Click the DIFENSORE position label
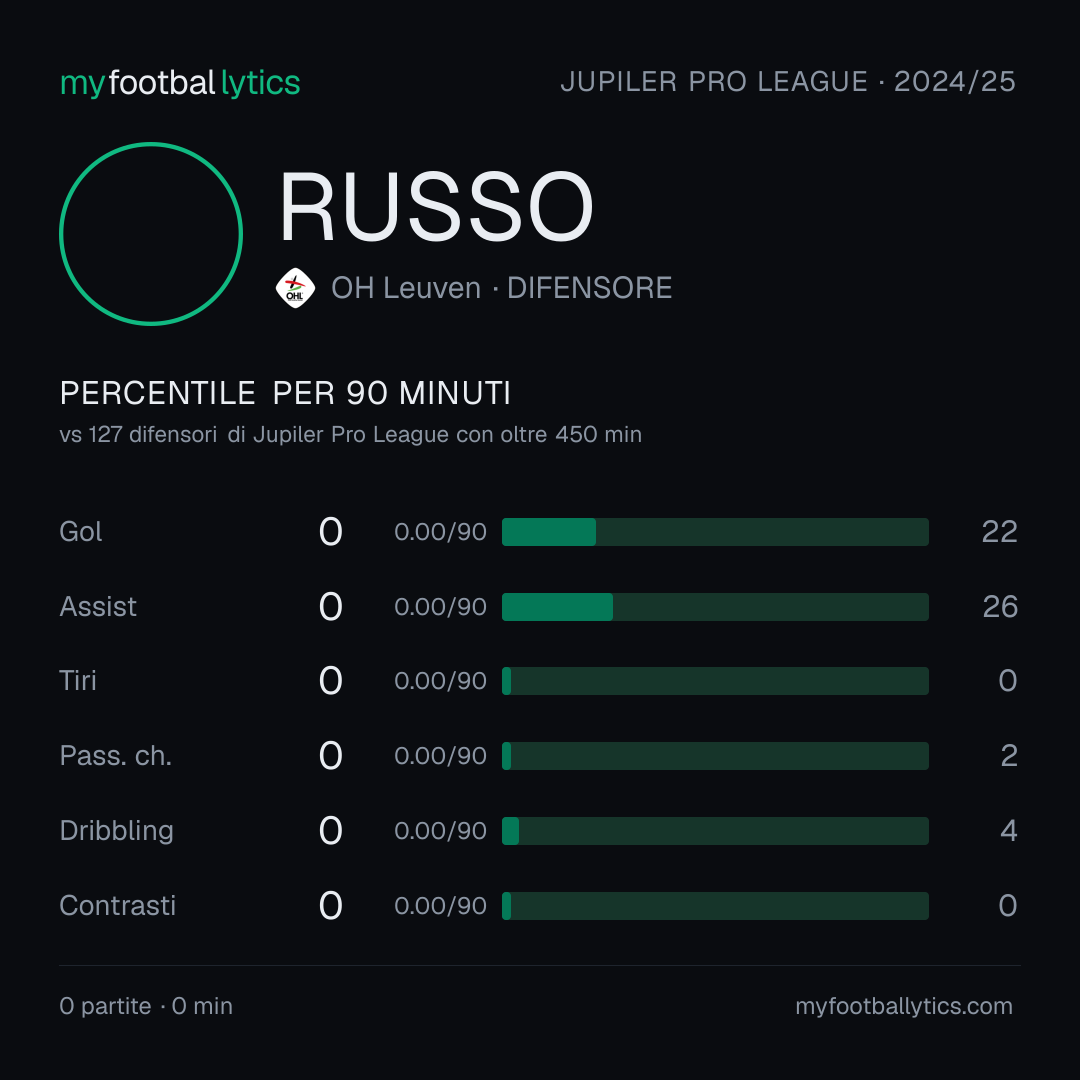This screenshot has height=1080, width=1080. (x=590, y=288)
